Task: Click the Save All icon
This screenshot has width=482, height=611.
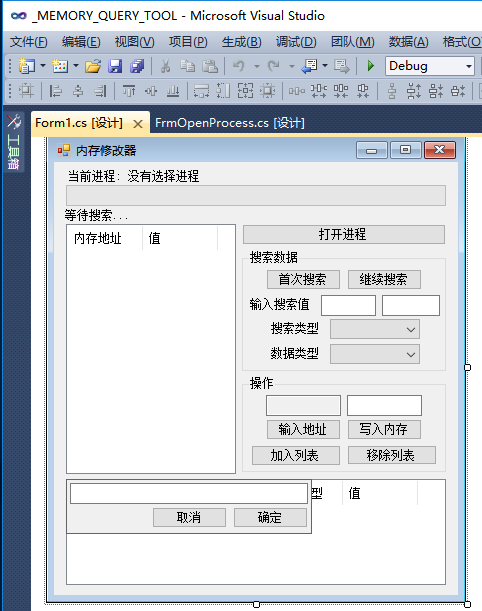Action: pos(137,66)
